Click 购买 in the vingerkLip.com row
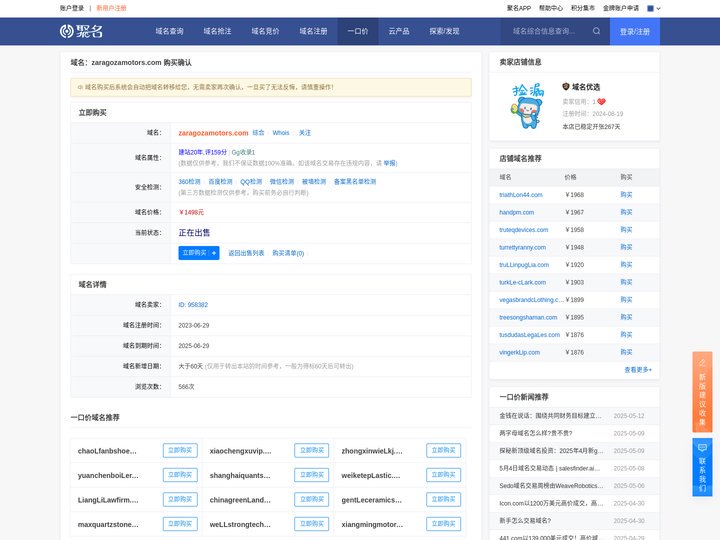Image resolution: width=720 pixels, height=540 pixels. click(x=626, y=352)
